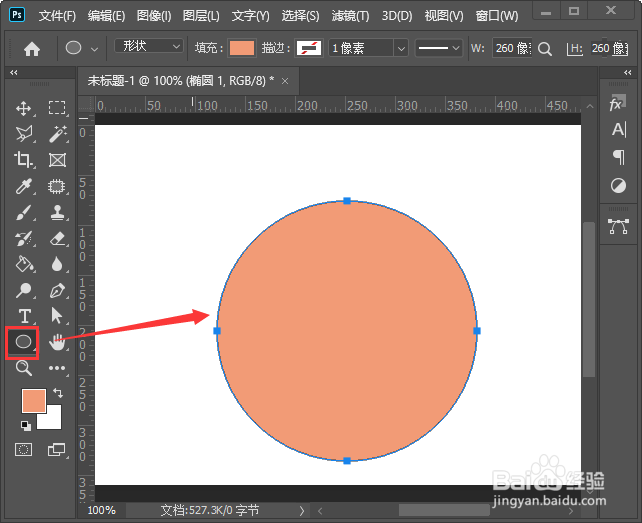This screenshot has width=642, height=523.
Task: Click the 100% zoom level field
Action: click(102, 511)
